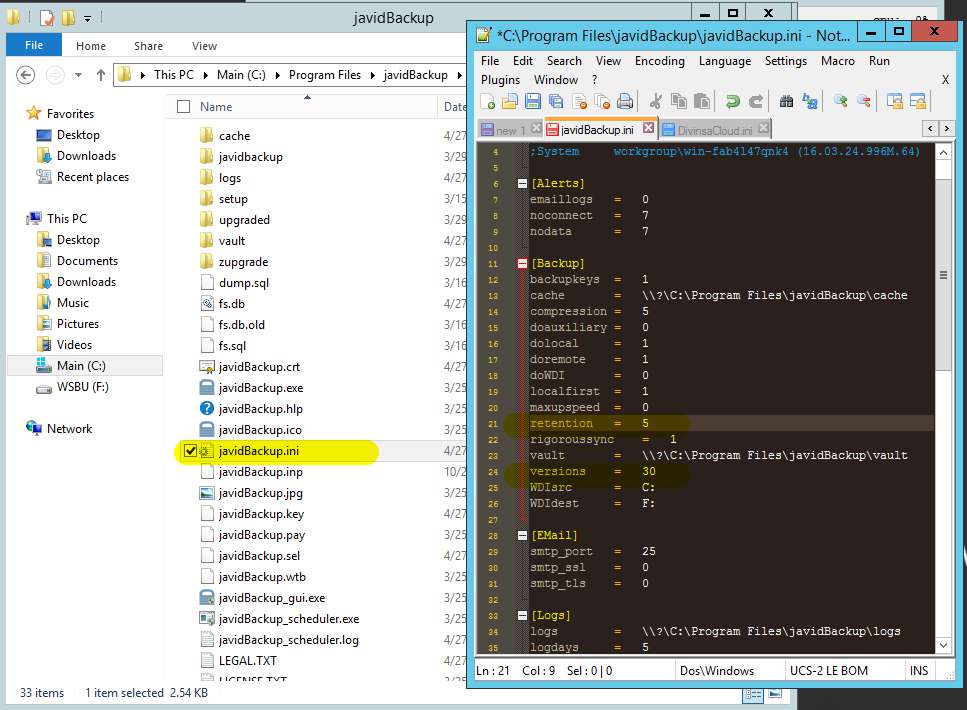Viewport: 967px width, 710px height.
Task: Open the Plugins menu
Action: [500, 80]
